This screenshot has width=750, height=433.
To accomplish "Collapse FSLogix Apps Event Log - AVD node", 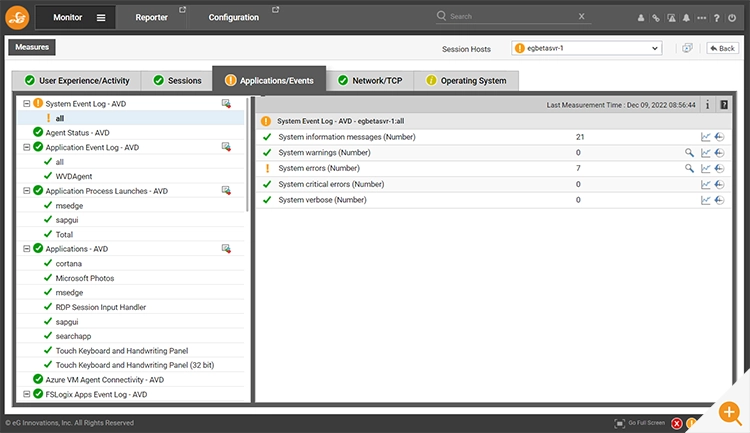I will point(27,394).
